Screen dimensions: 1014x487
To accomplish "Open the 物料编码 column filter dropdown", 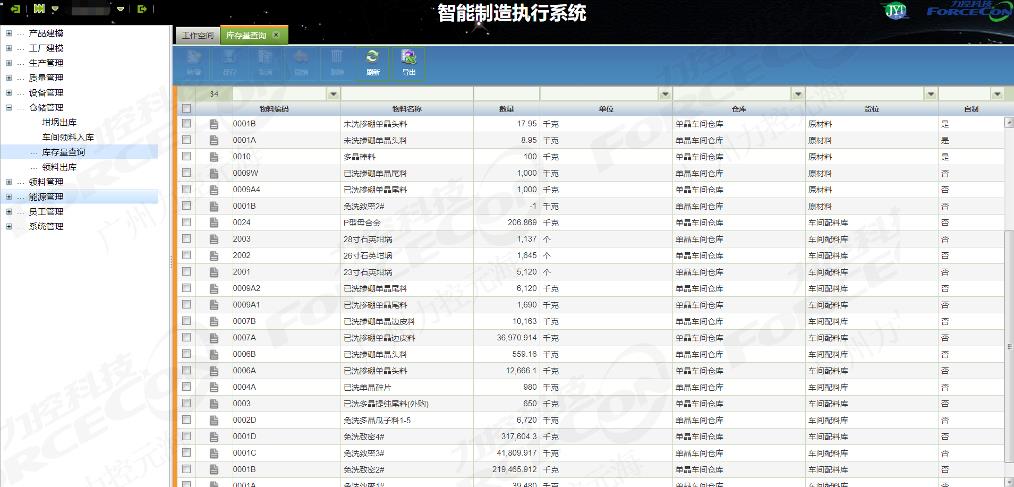I will pyautogui.click(x=333, y=94).
